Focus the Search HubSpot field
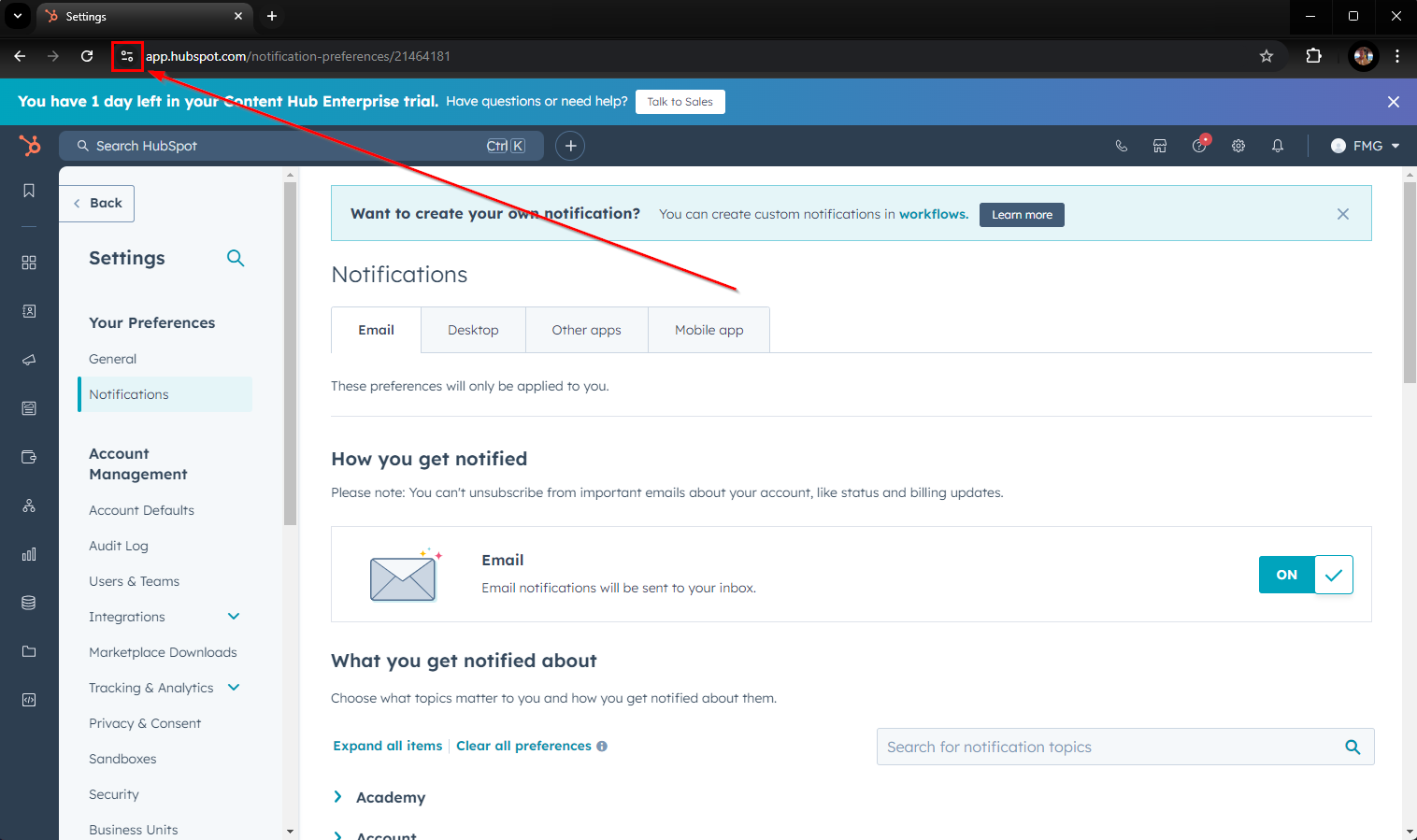The height and width of the screenshot is (840, 1417). [301, 146]
